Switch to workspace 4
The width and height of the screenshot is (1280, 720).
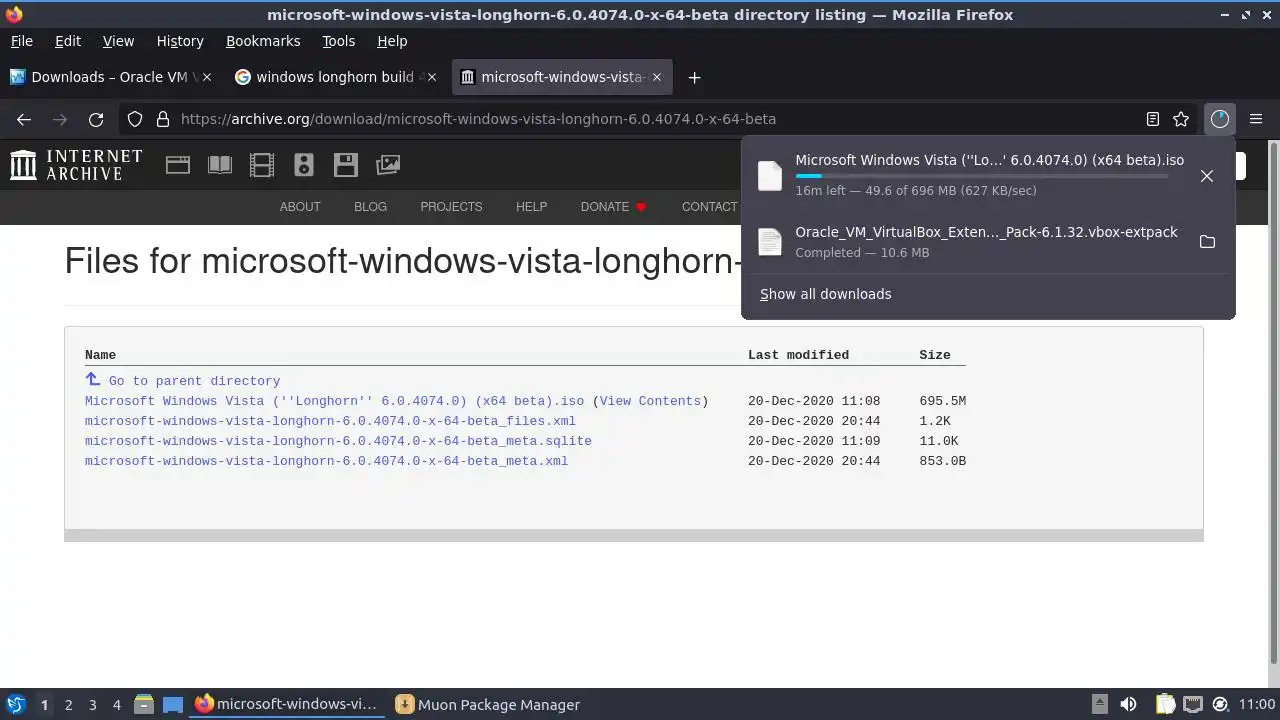click(116, 705)
